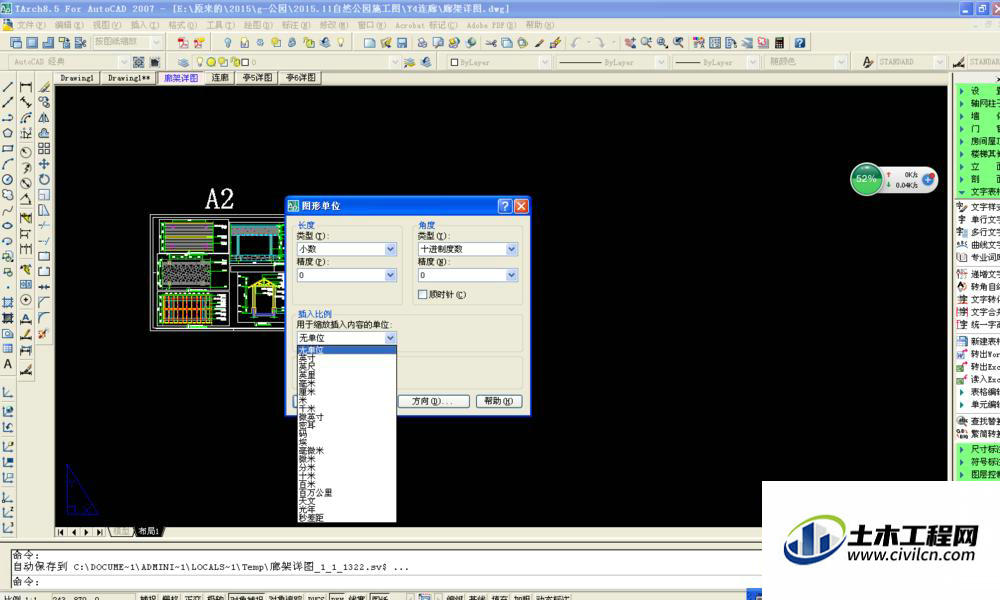Tick the 顺时针 clockwise checkbox
The width and height of the screenshot is (1000, 600).
pyautogui.click(x=422, y=295)
